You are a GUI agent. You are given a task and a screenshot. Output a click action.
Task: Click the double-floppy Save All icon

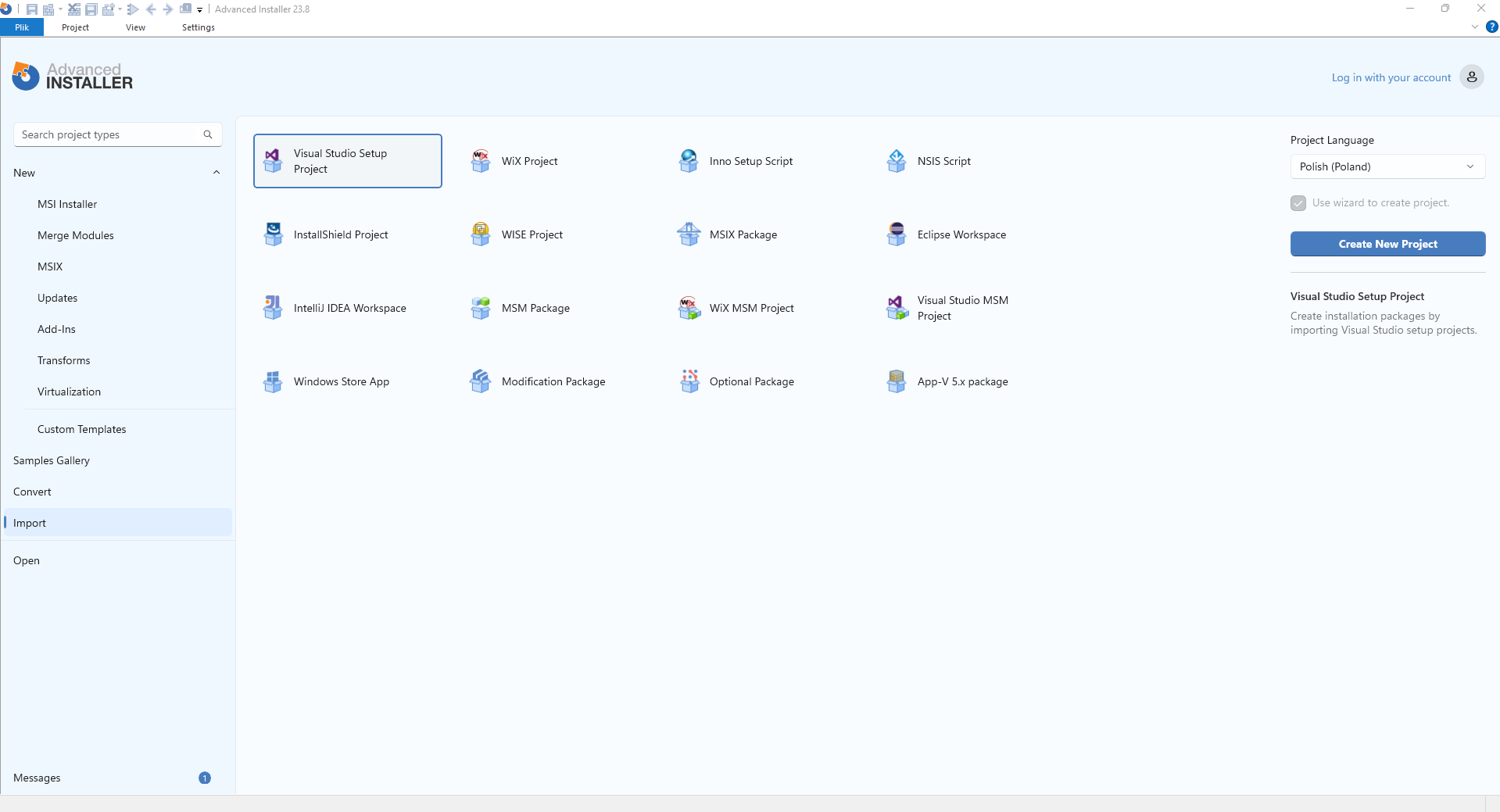point(91,9)
